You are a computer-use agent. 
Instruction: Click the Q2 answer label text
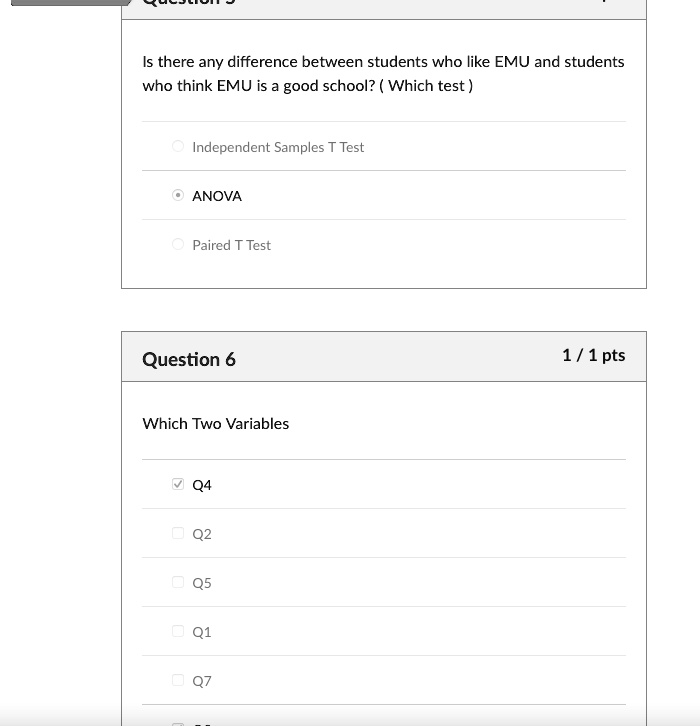click(202, 534)
